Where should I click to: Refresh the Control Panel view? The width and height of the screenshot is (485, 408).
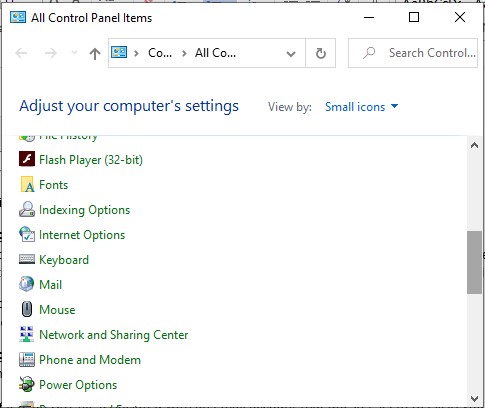click(321, 53)
